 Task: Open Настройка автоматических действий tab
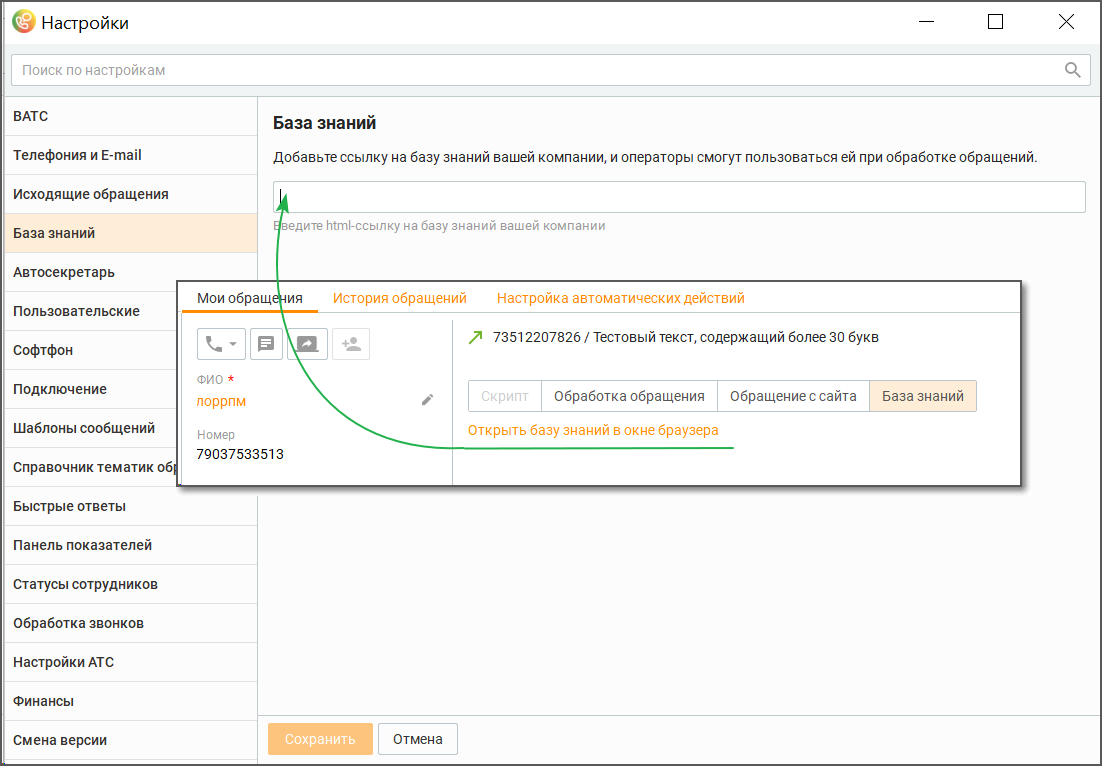tap(621, 298)
